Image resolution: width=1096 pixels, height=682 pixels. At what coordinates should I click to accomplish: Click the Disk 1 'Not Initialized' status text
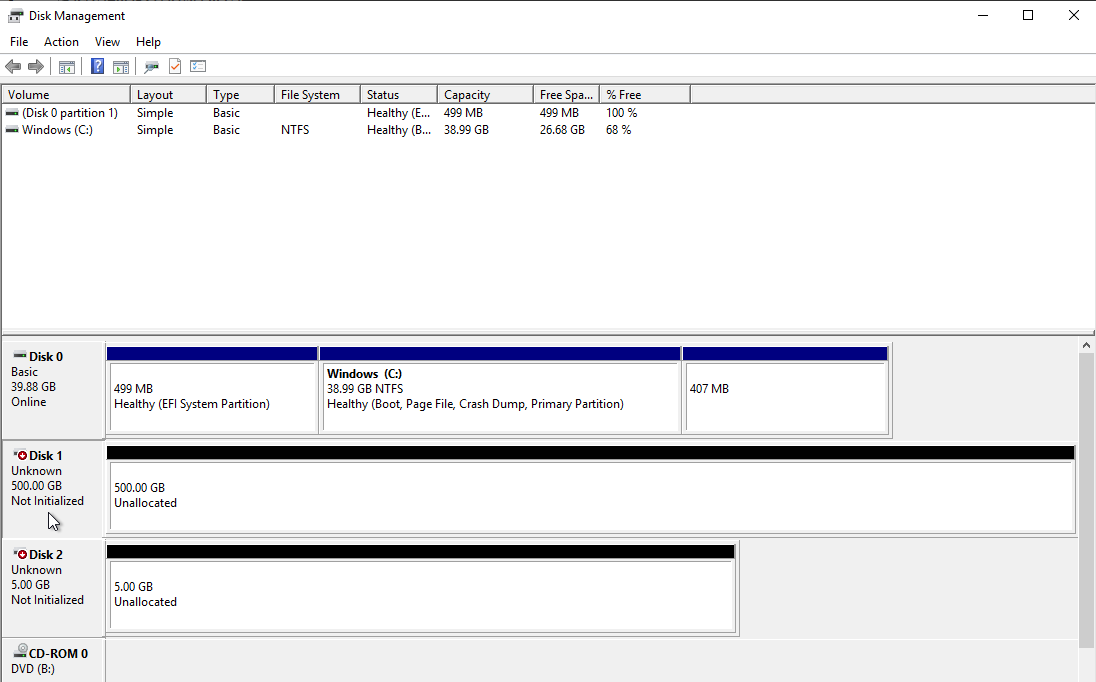(x=48, y=501)
